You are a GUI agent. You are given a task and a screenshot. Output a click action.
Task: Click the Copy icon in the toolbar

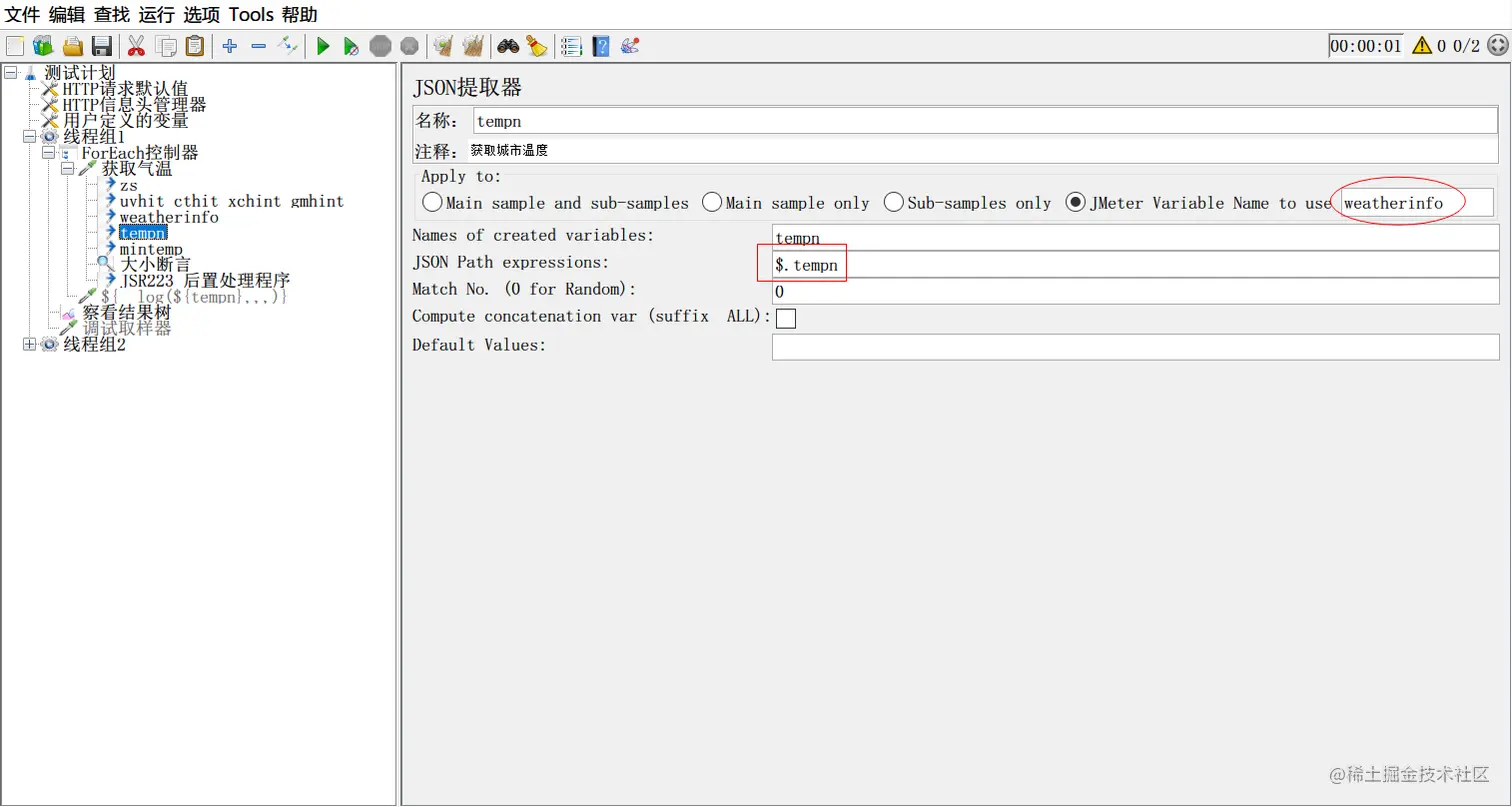pos(166,46)
